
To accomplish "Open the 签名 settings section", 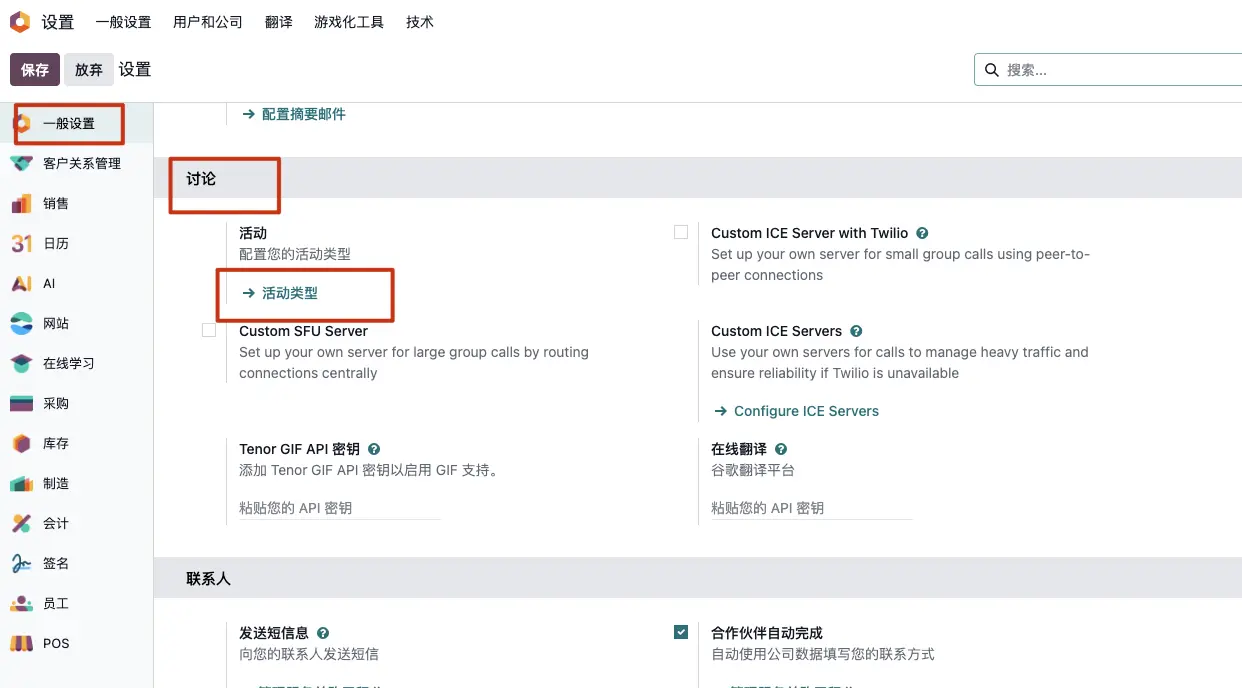I will click(x=55, y=563).
